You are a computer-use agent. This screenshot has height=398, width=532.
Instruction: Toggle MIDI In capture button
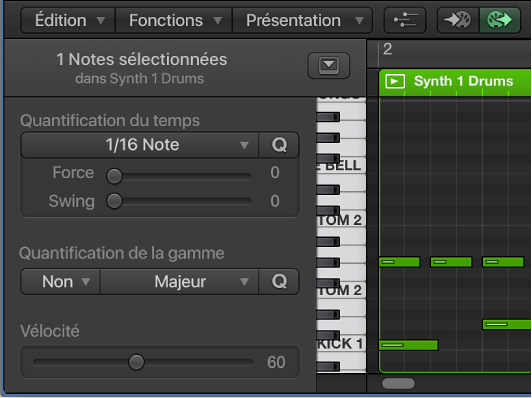click(458, 20)
